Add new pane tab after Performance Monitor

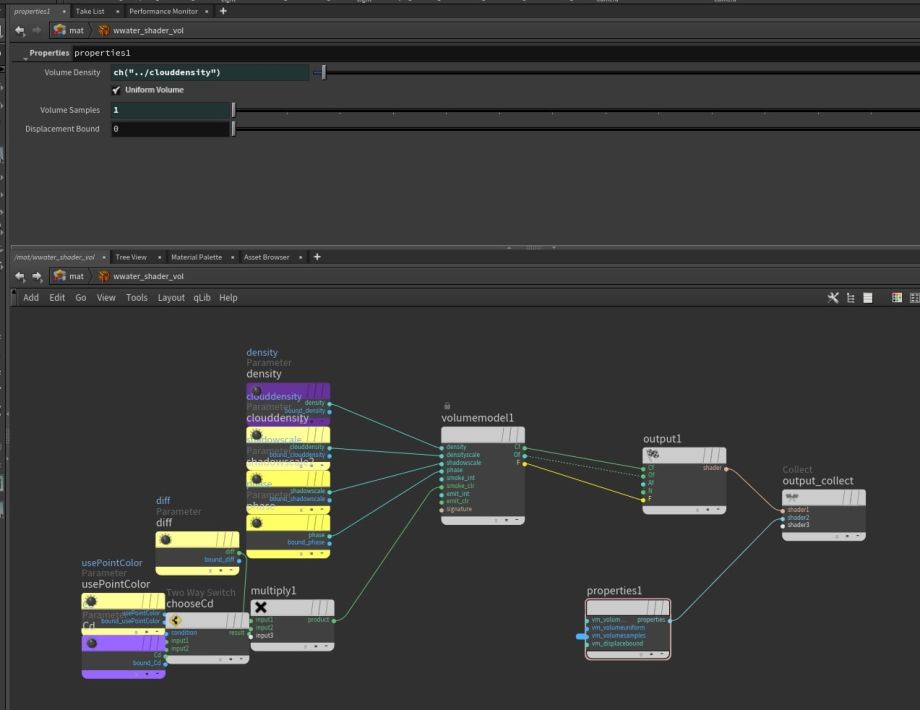[223, 11]
